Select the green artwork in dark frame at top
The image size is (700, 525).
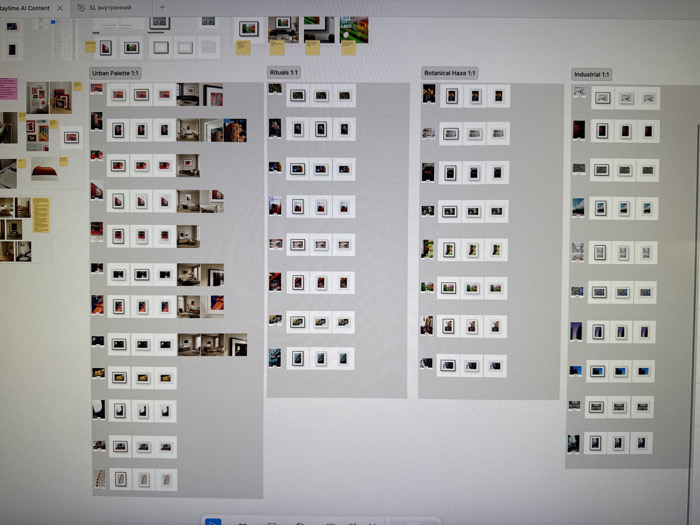coord(249,29)
